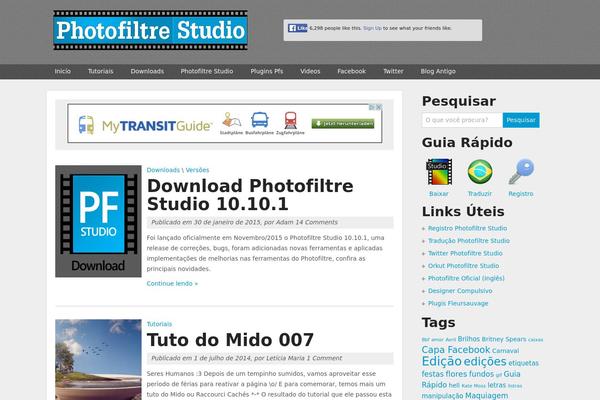Image resolution: width=600 pixels, height=400 pixels.
Task: Open Photofiltre Oficial (inglês) link
Action: point(466,278)
